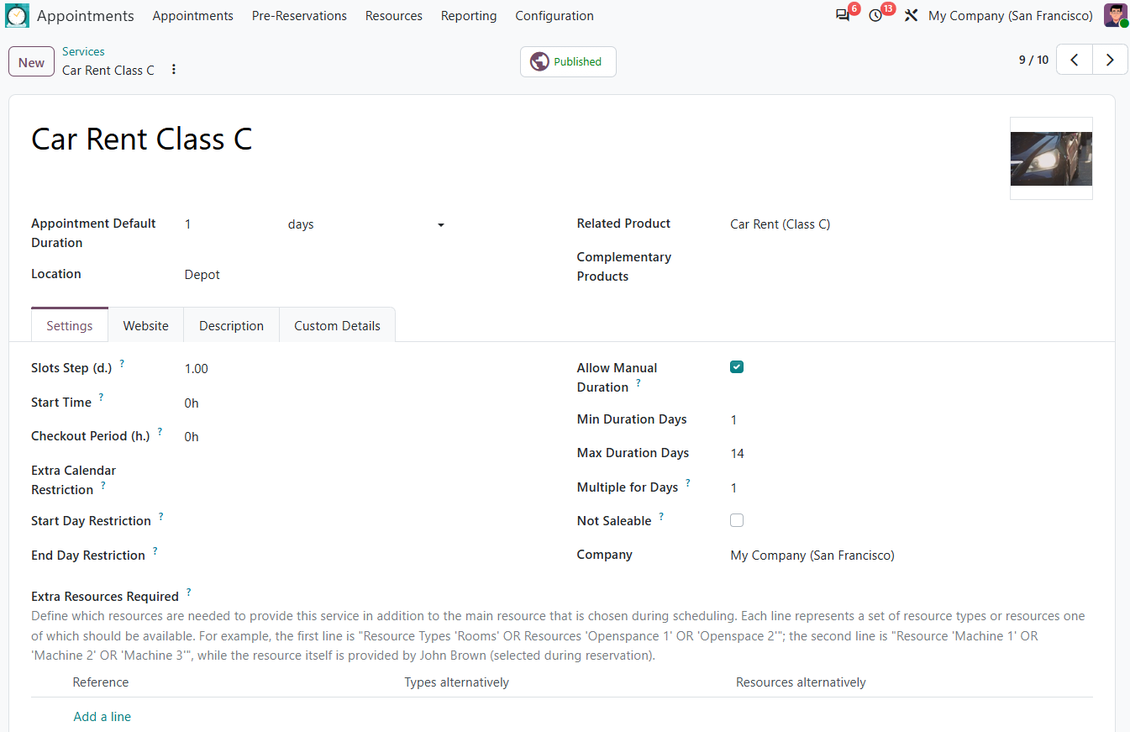Open the messages conversation icon
The width and height of the screenshot is (1130, 732).
[842, 15]
